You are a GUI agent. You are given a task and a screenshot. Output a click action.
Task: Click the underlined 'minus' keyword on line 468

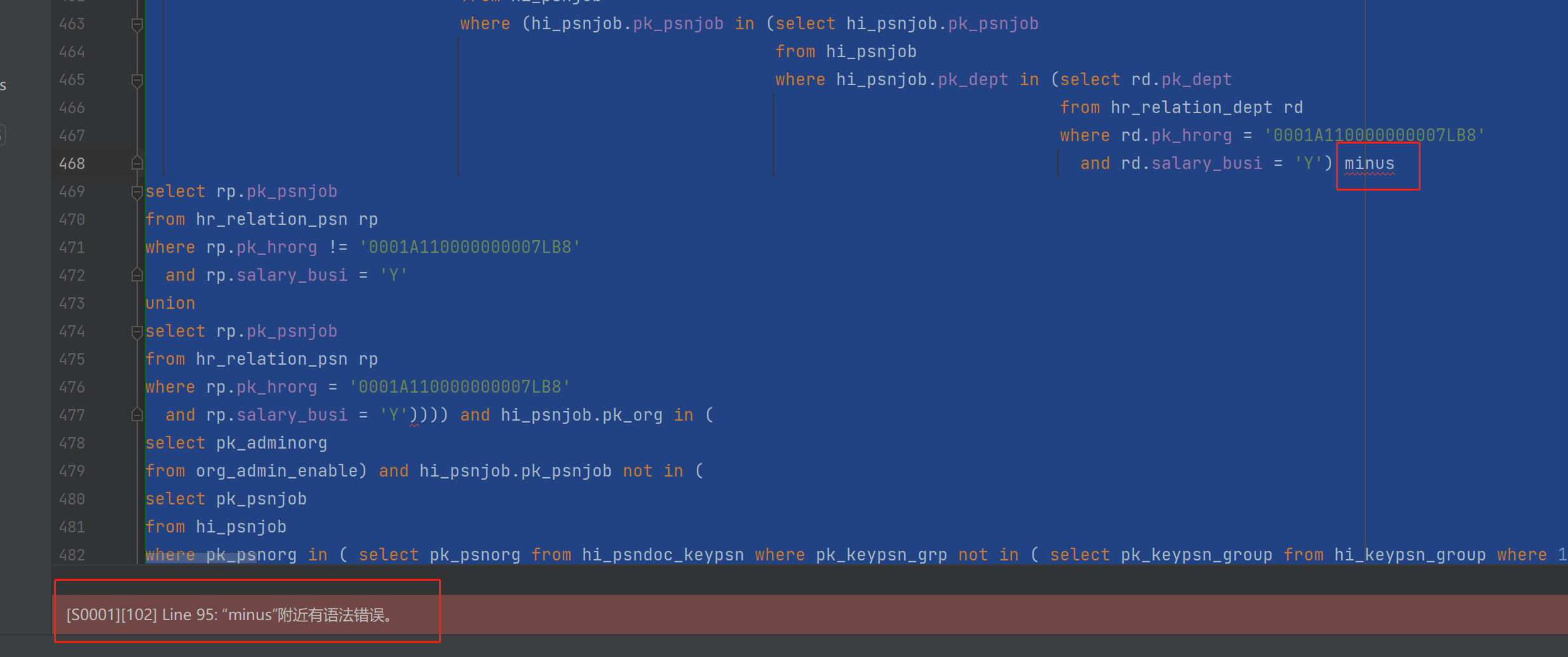pyautogui.click(x=1369, y=163)
